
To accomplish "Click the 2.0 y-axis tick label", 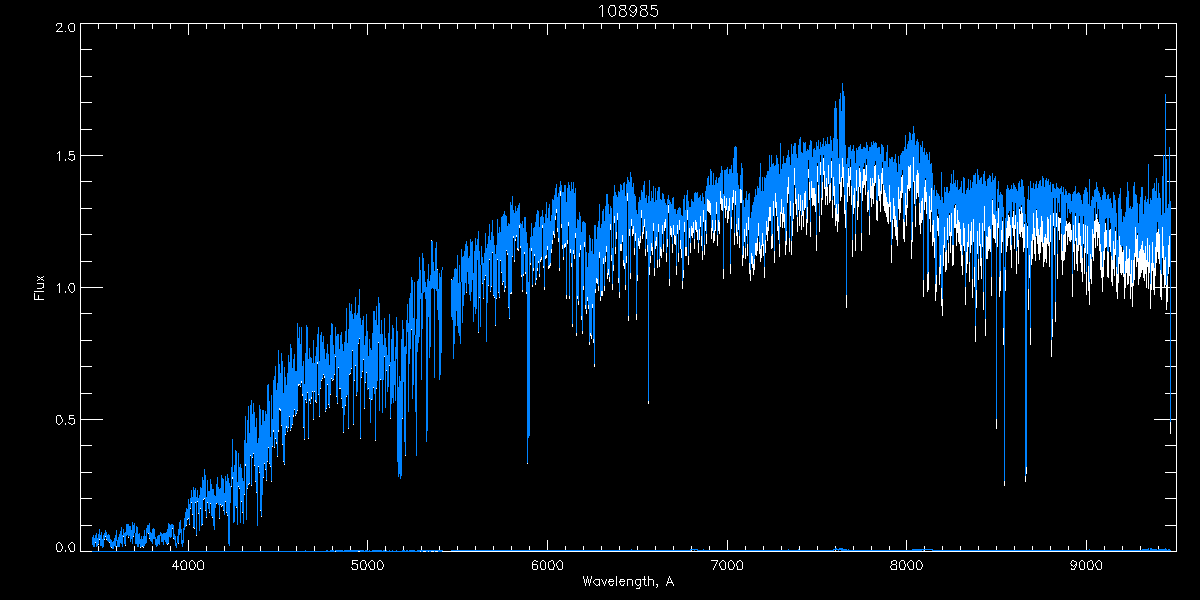I will [66, 28].
